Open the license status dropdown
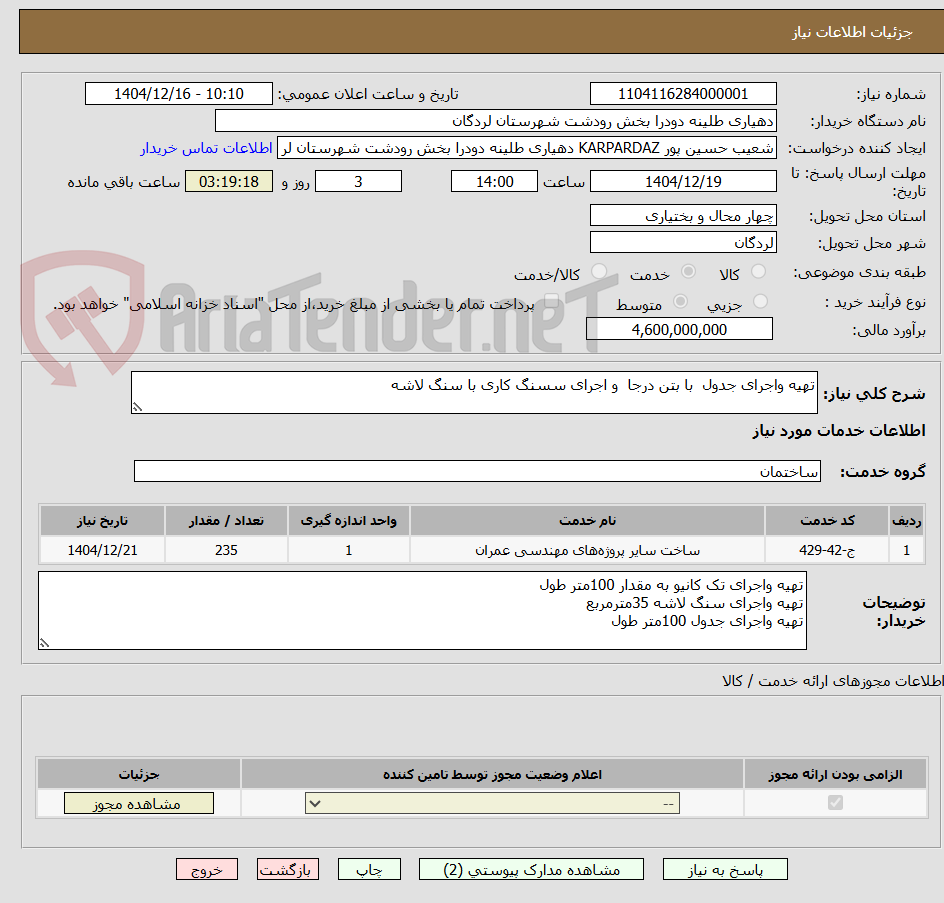The height and width of the screenshot is (903, 944). tap(492, 803)
